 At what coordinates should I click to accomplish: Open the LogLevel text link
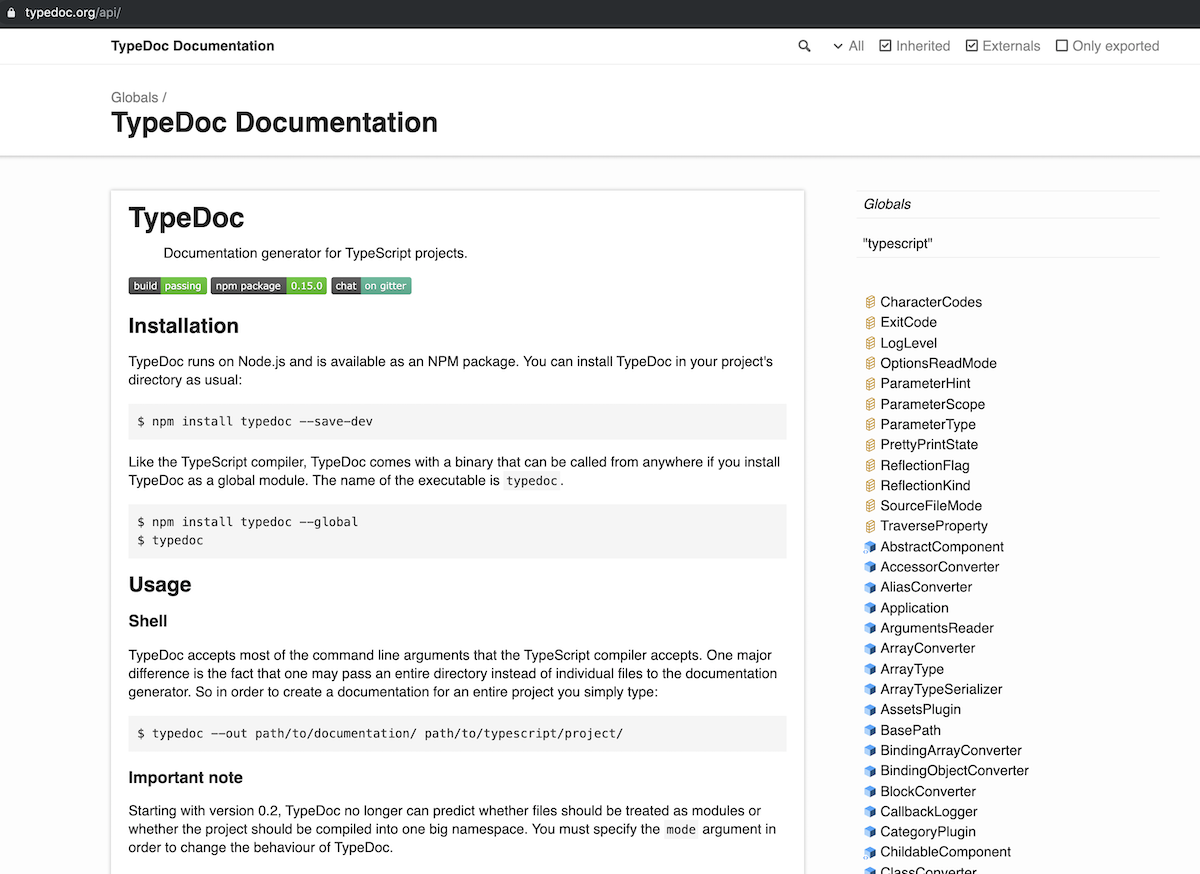pos(908,343)
